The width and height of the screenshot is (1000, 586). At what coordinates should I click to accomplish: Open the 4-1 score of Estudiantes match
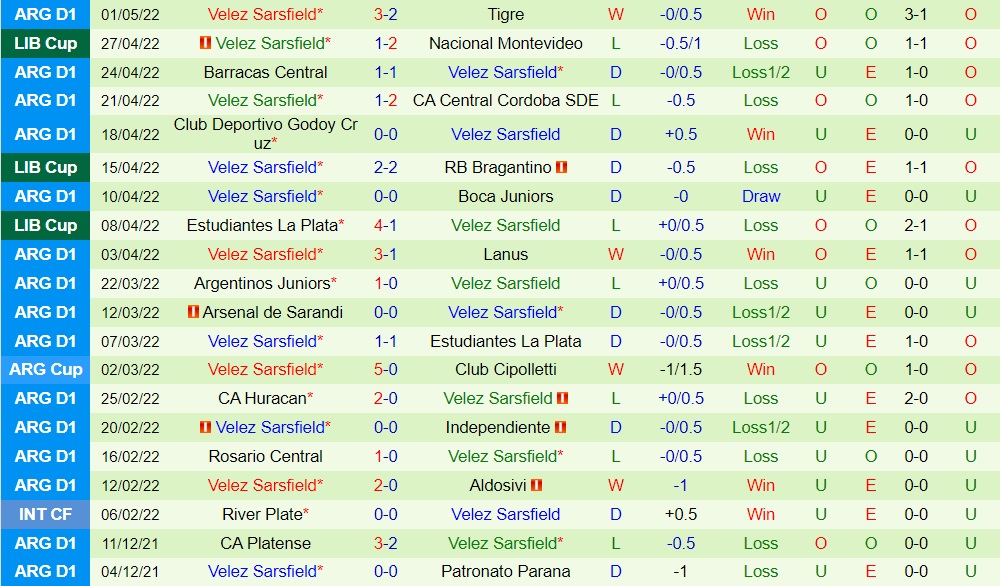[x=385, y=225]
